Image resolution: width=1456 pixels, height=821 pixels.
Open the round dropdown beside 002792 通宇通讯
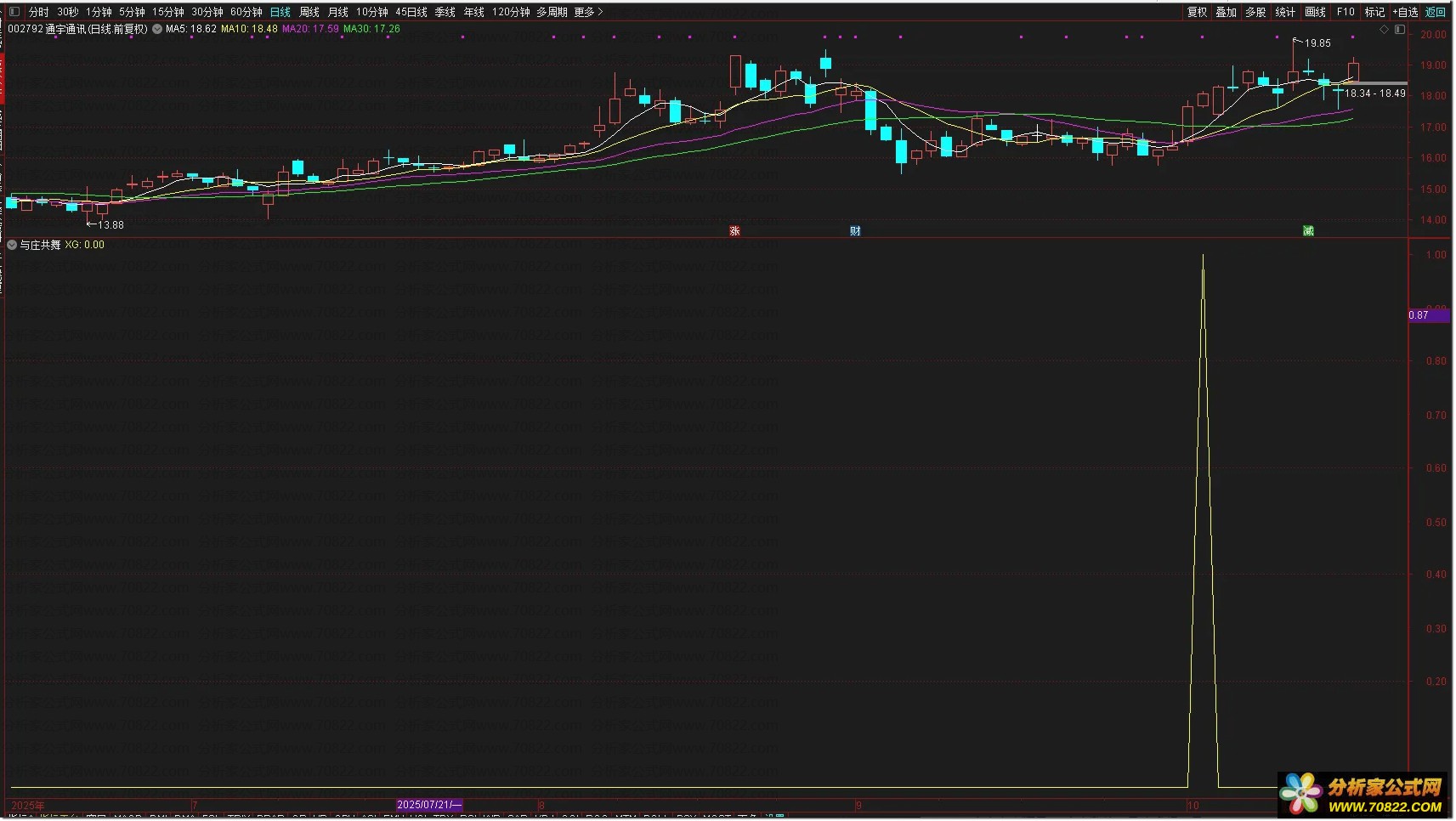[x=157, y=29]
